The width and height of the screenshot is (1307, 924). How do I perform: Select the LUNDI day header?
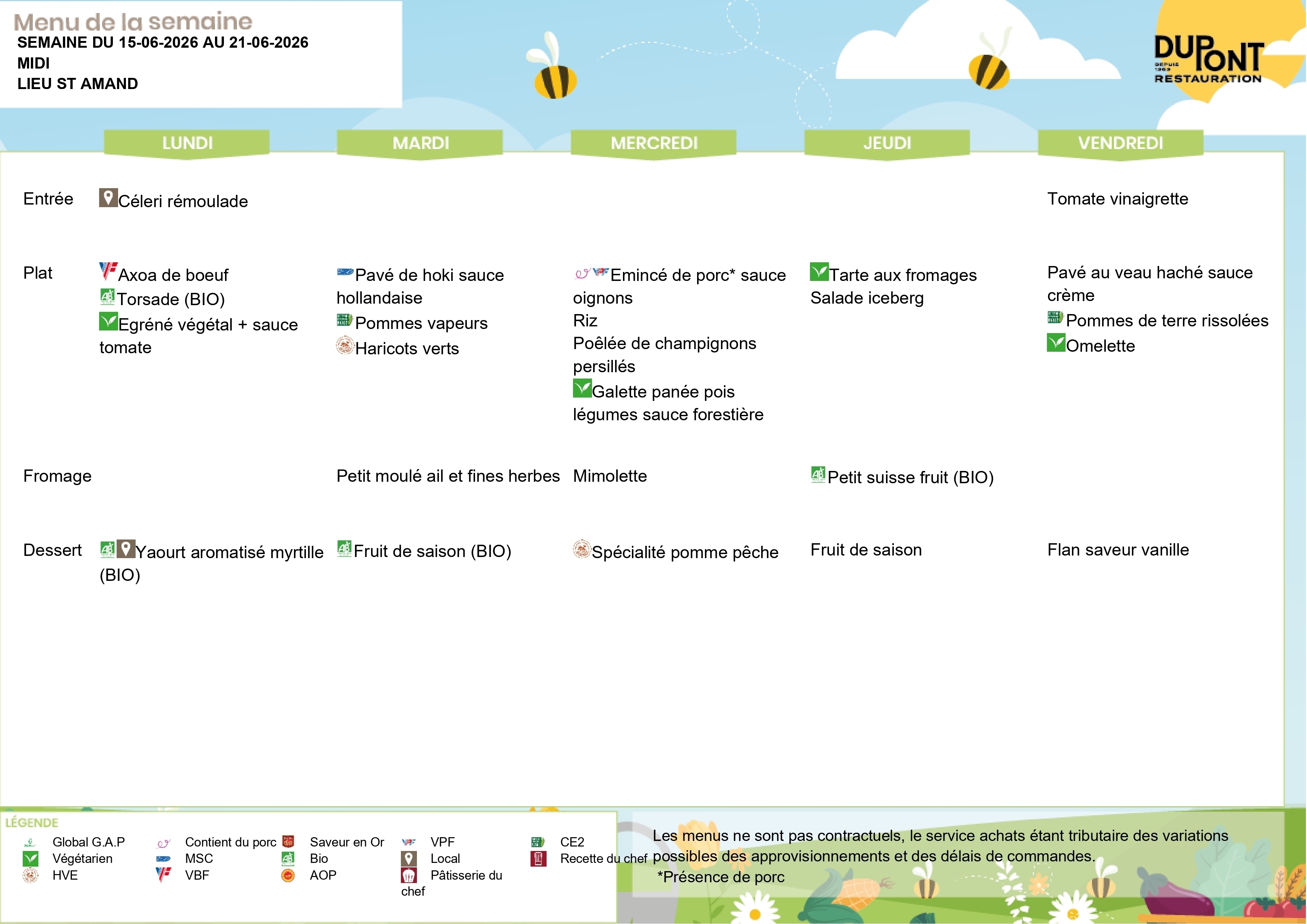coord(187,143)
